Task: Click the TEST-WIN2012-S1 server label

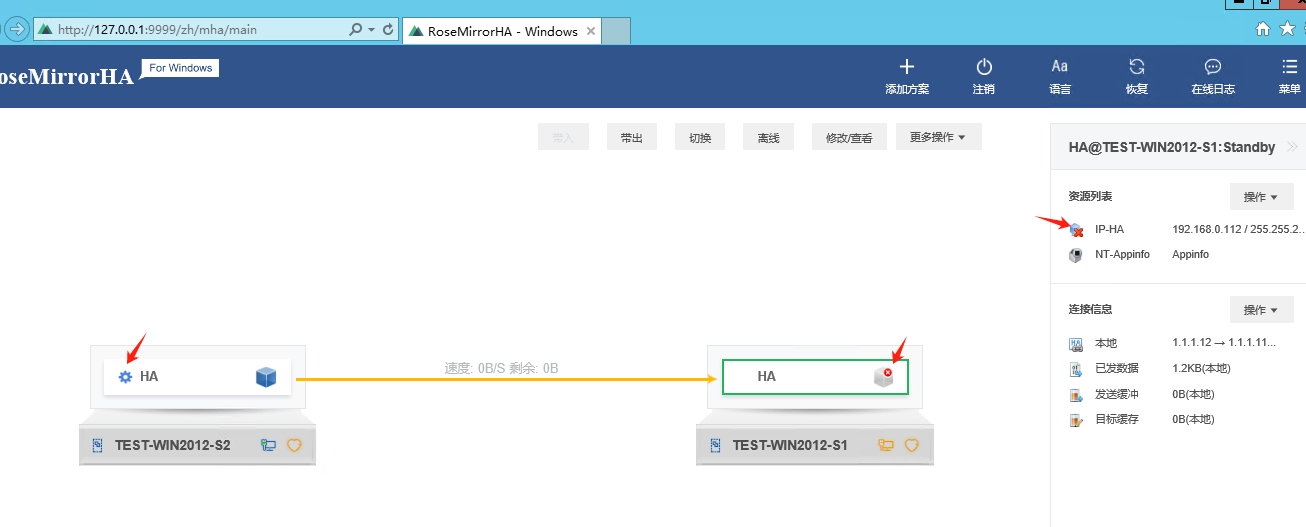Action: coord(790,445)
